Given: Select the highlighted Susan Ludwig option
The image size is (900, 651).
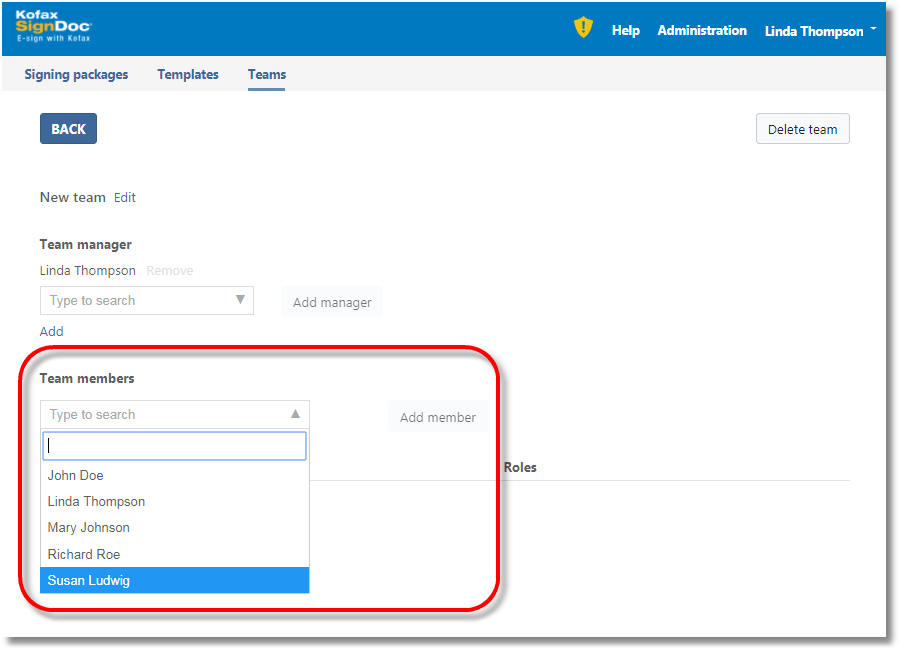Looking at the screenshot, I should pyautogui.click(x=89, y=581).
